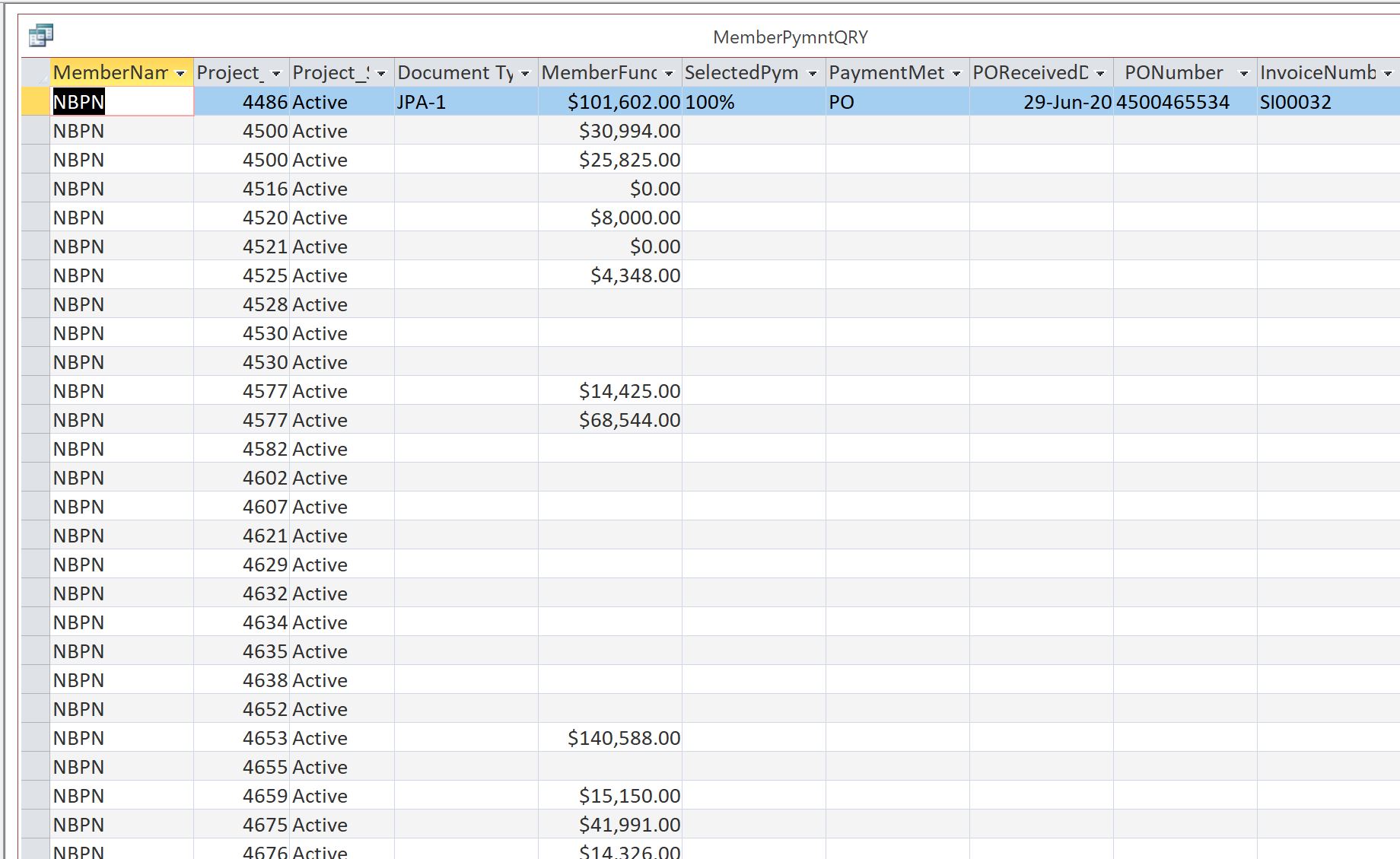The image size is (1400, 859).
Task: Click the PO payment method cell
Action: (898, 102)
